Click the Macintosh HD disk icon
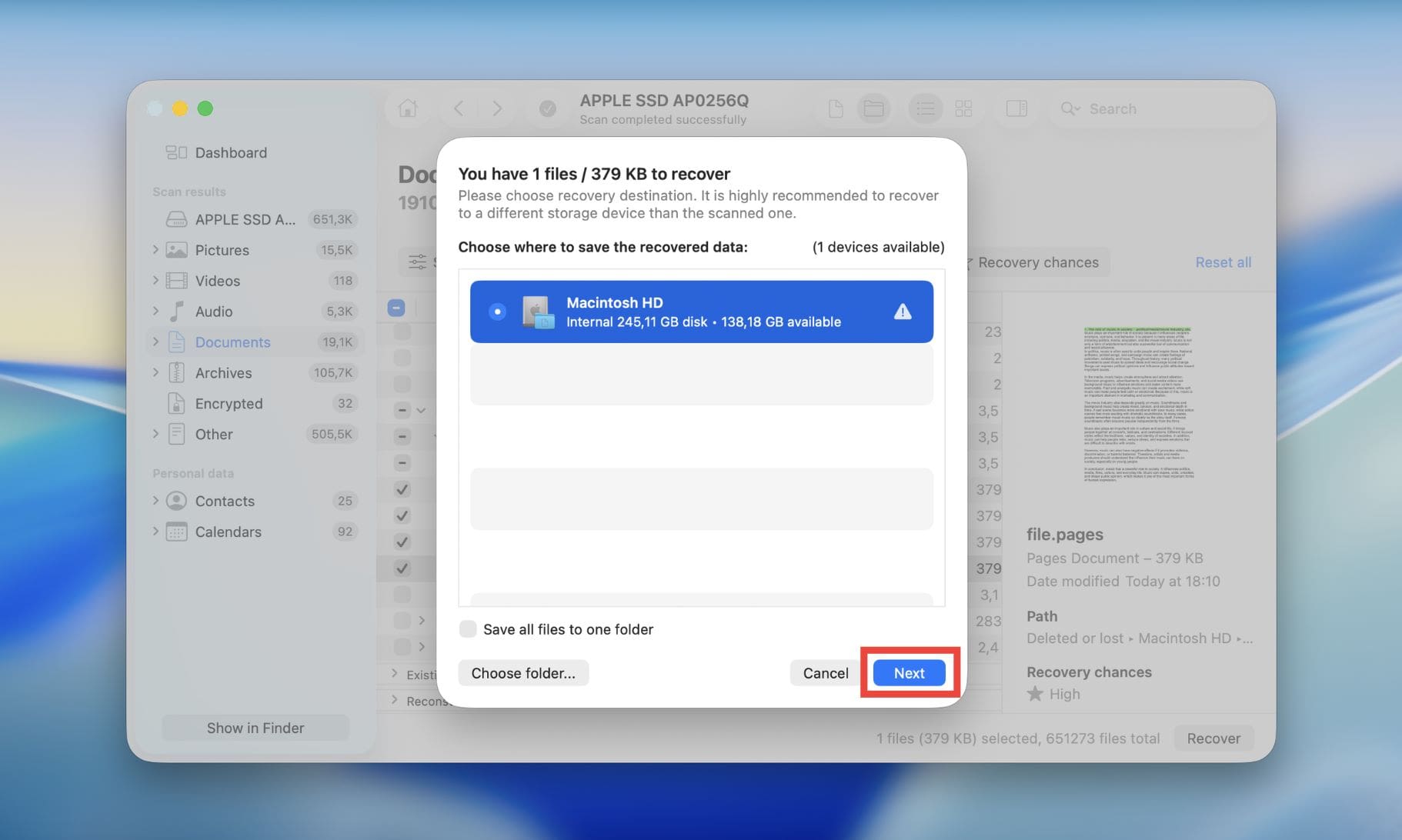 (x=537, y=312)
